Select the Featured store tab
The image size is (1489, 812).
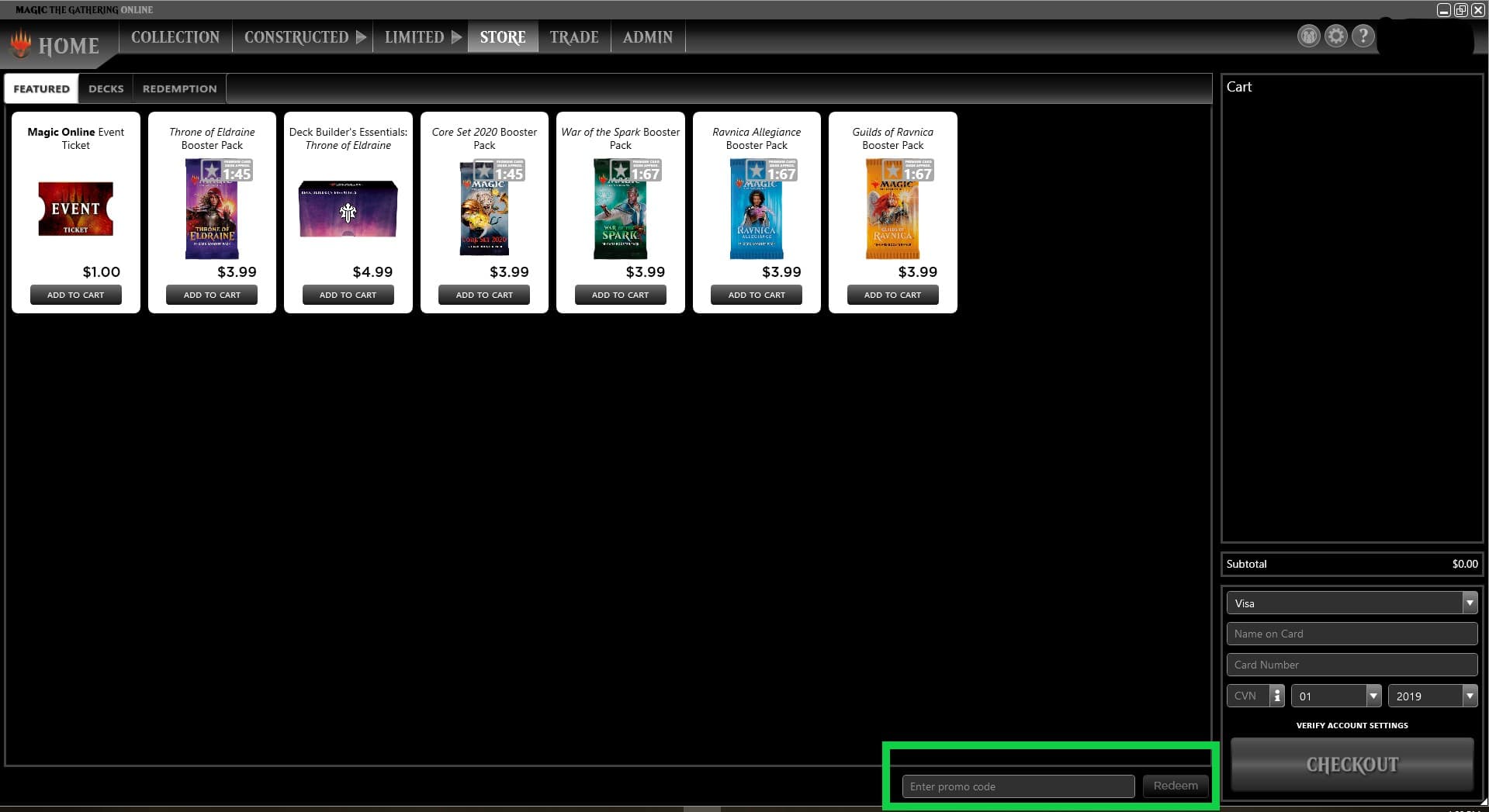42,88
